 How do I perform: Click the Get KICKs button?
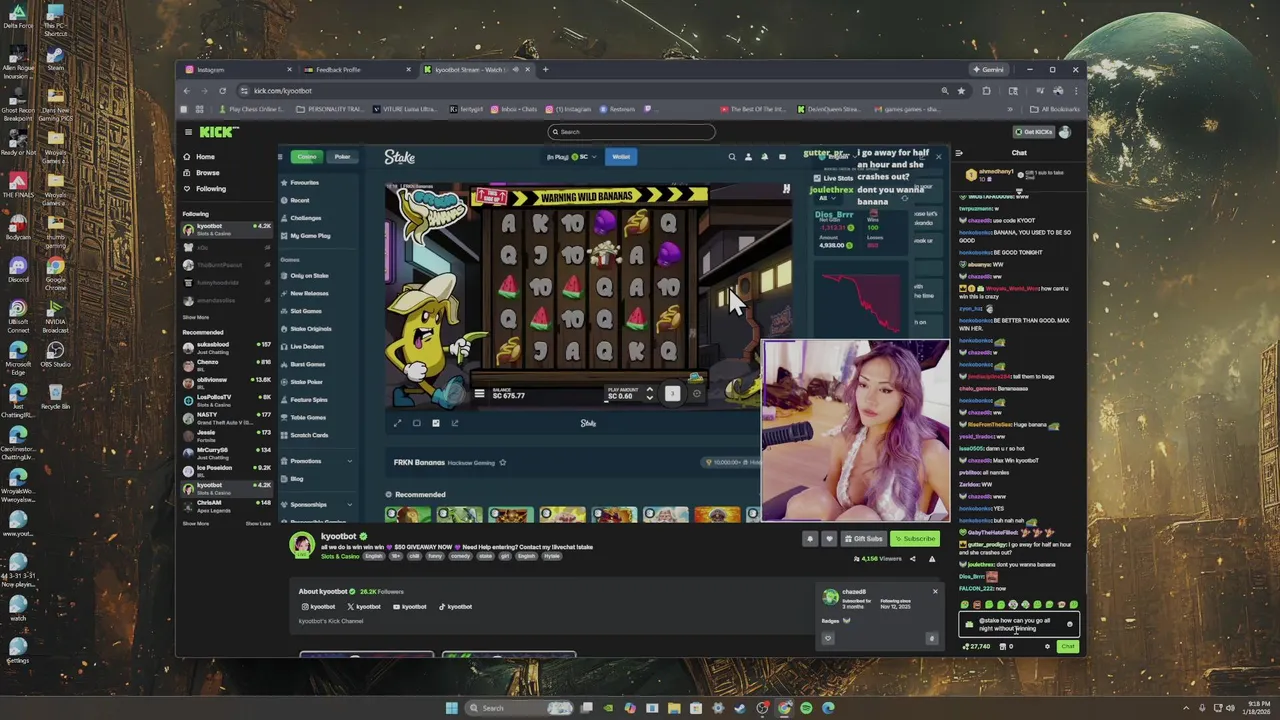(1033, 132)
